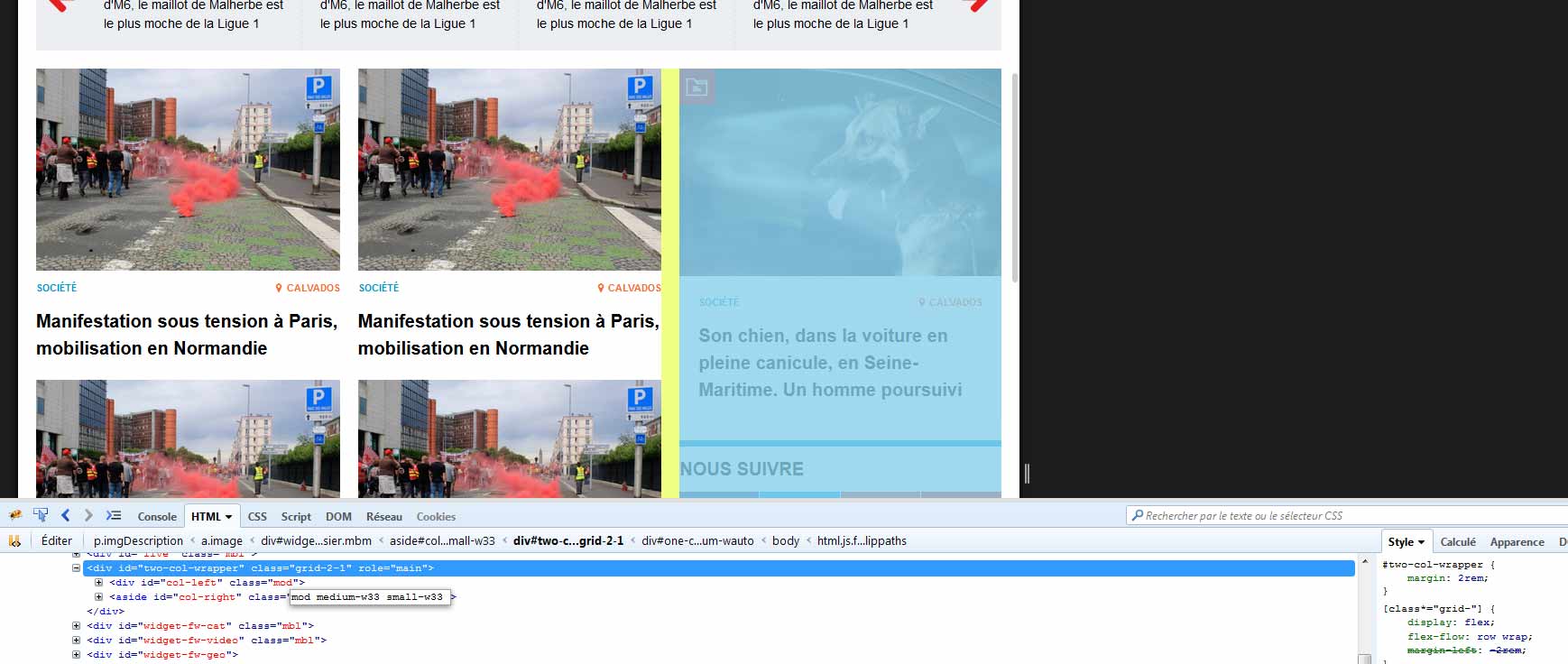Image resolution: width=1568 pixels, height=664 pixels.
Task: Open the HTML tab options arrow
Action: (228, 517)
